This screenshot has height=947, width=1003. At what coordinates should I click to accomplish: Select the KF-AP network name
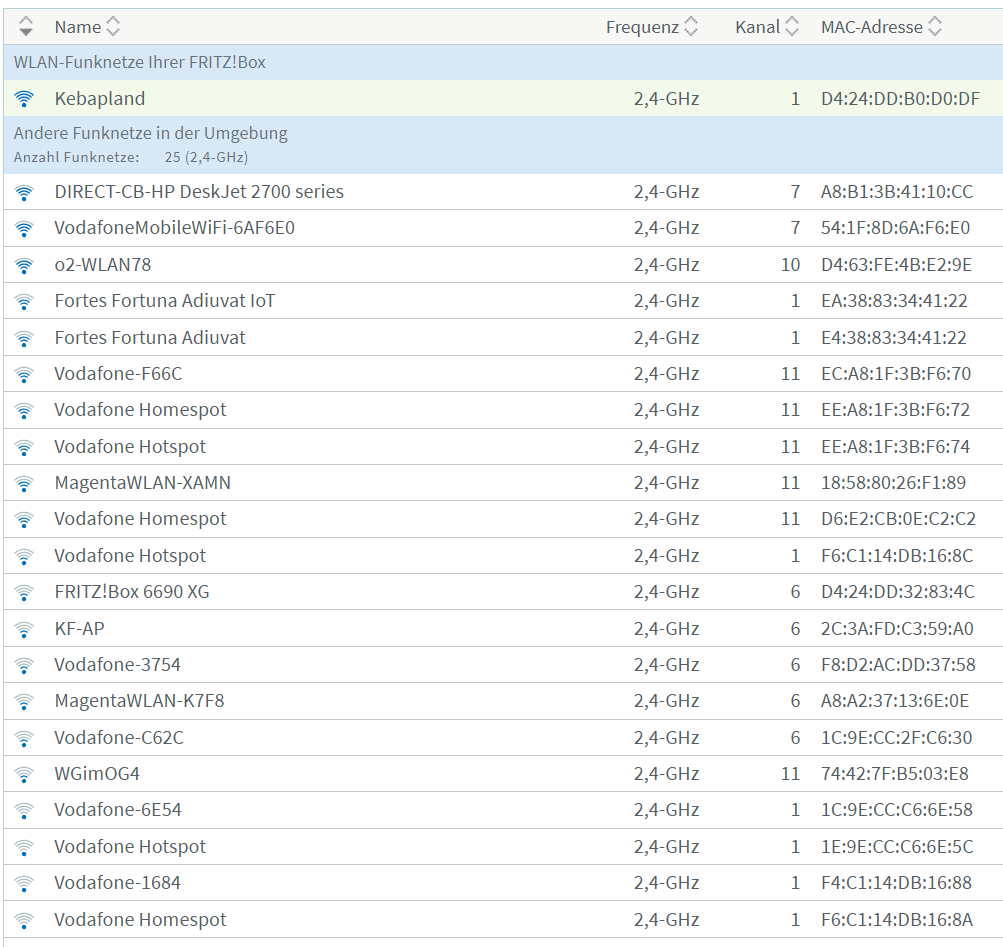79,628
